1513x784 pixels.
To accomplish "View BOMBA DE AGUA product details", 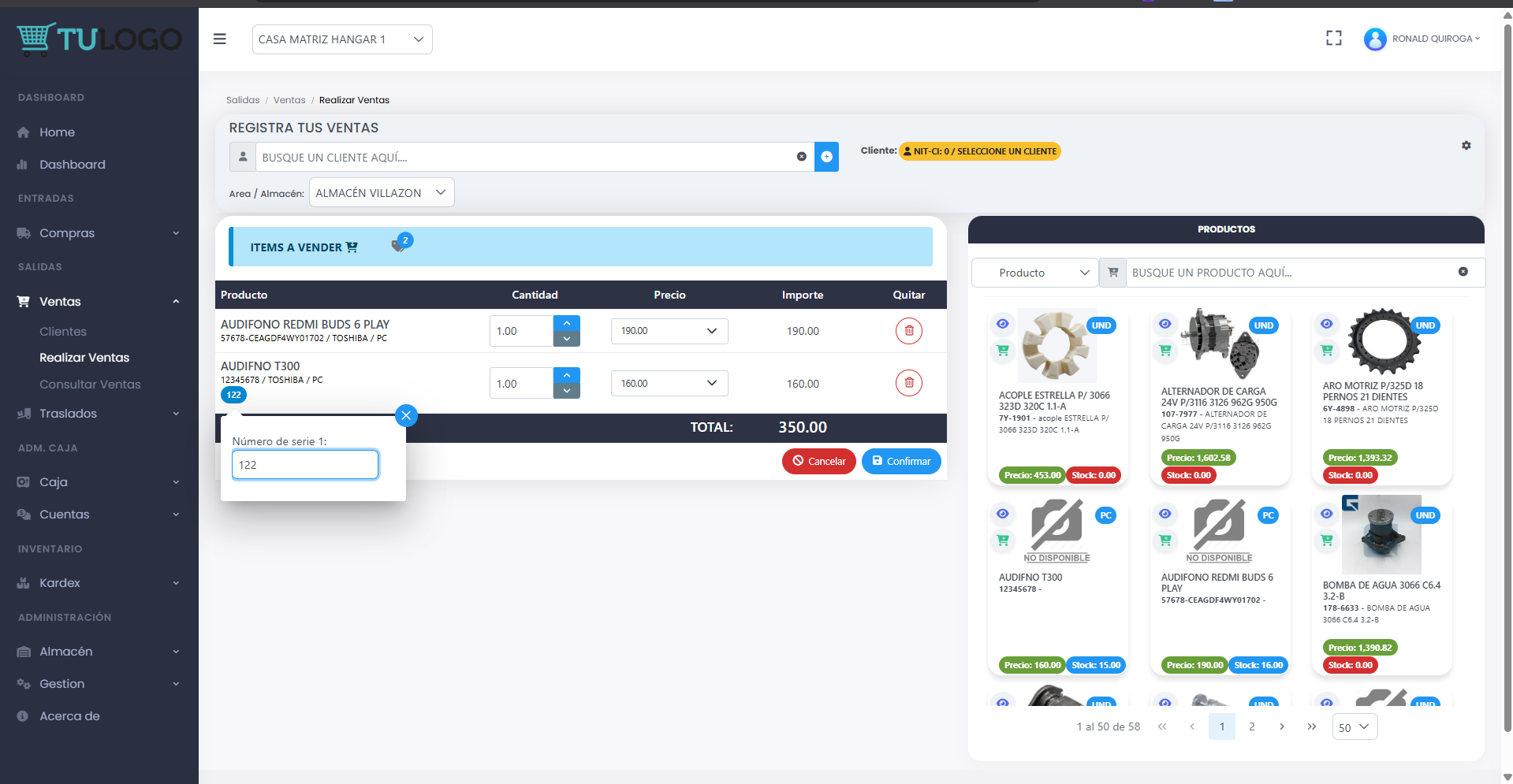I will tap(1326, 514).
